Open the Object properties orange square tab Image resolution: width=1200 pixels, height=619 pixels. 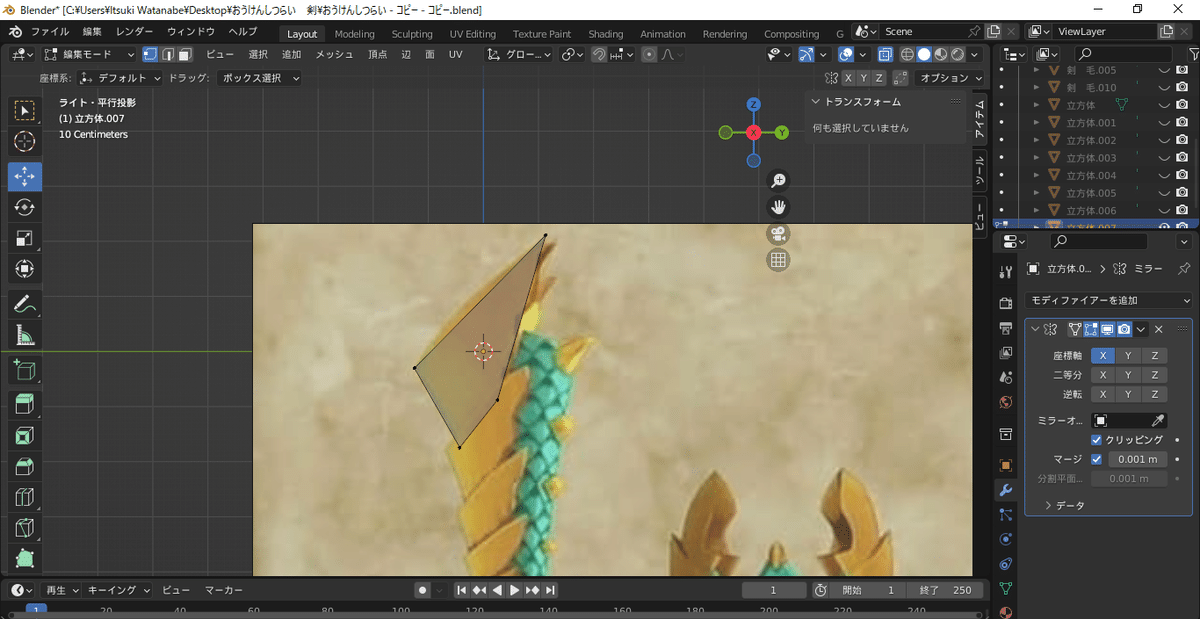click(1006, 465)
